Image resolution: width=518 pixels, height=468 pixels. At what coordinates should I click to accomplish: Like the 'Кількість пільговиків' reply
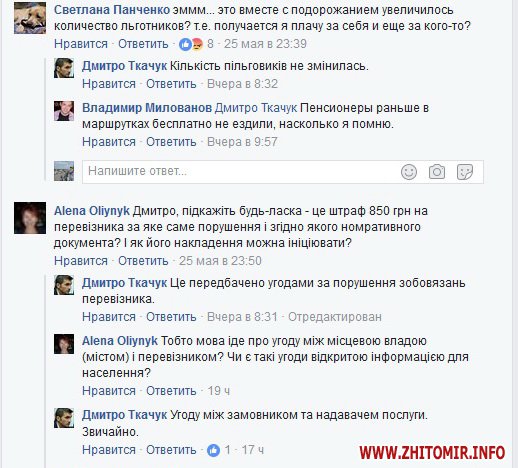[x=109, y=84]
